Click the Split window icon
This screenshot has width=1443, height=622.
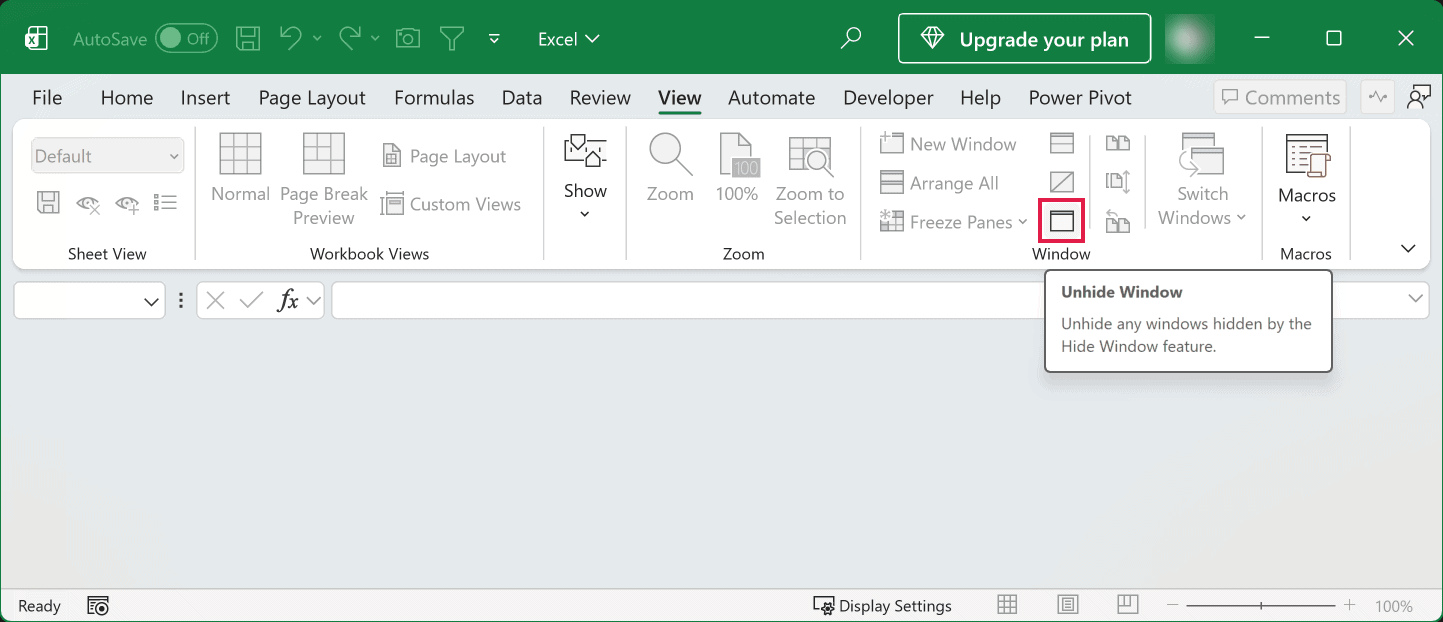(x=1062, y=144)
